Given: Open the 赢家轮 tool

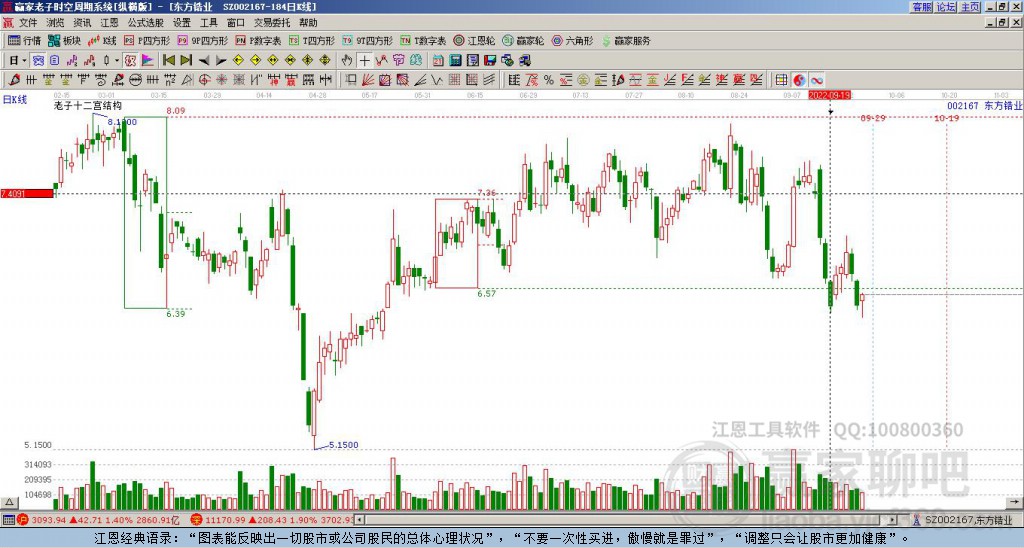Looking at the screenshot, I should point(523,40).
